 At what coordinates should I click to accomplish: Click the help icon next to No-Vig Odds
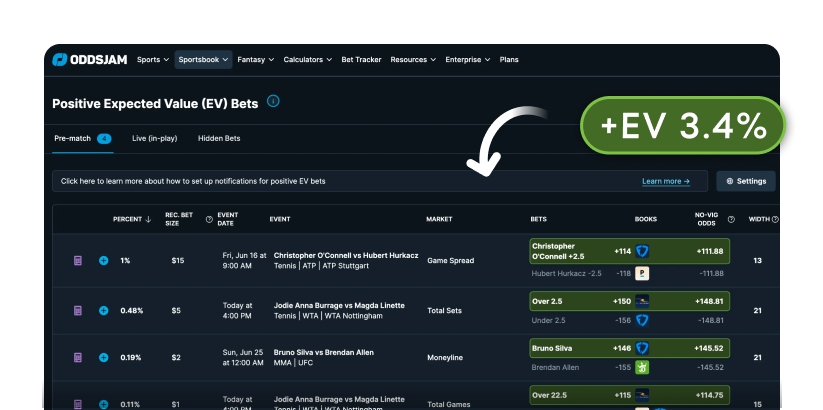click(x=731, y=219)
